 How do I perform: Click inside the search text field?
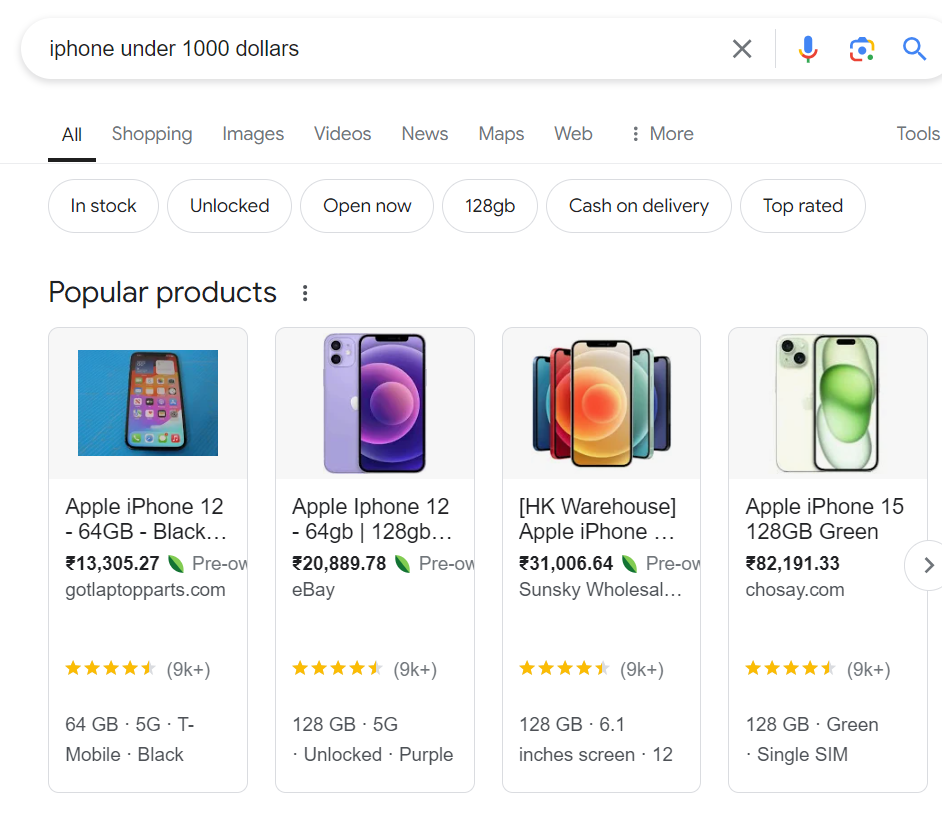point(380,49)
